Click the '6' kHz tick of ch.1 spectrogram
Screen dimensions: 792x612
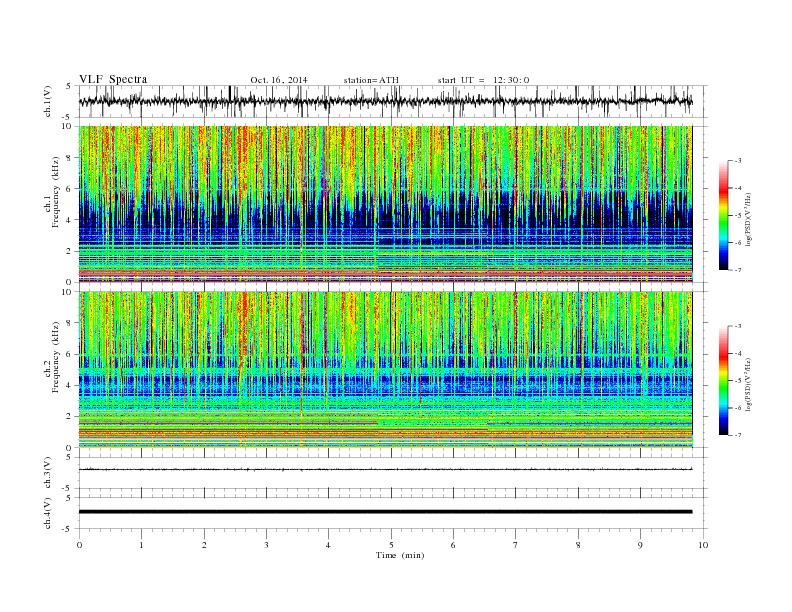70,189
